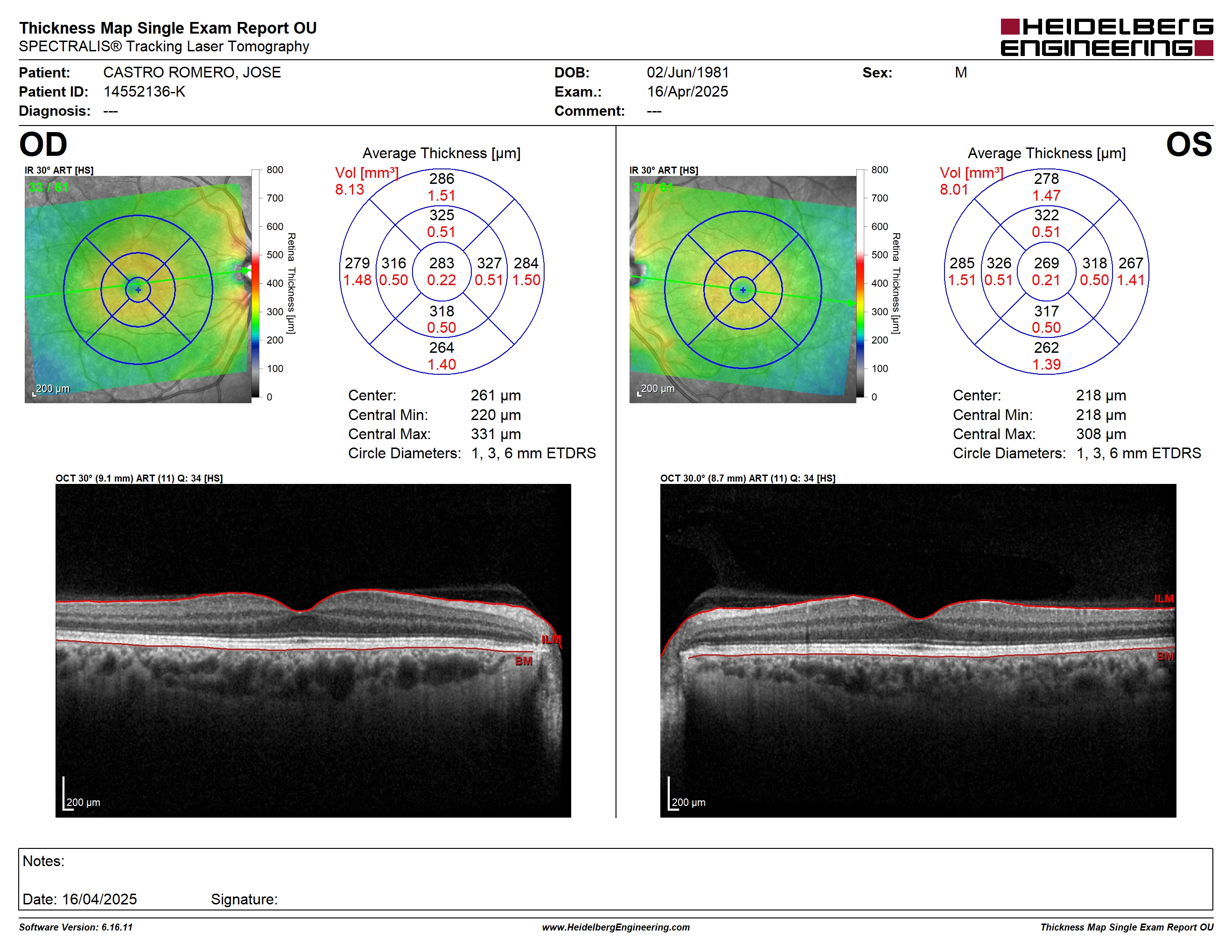Image resolution: width=1232 pixels, height=952 pixels.
Task: Click the green '31 / 61' scan counter on the OS map
Action: [x=653, y=187]
